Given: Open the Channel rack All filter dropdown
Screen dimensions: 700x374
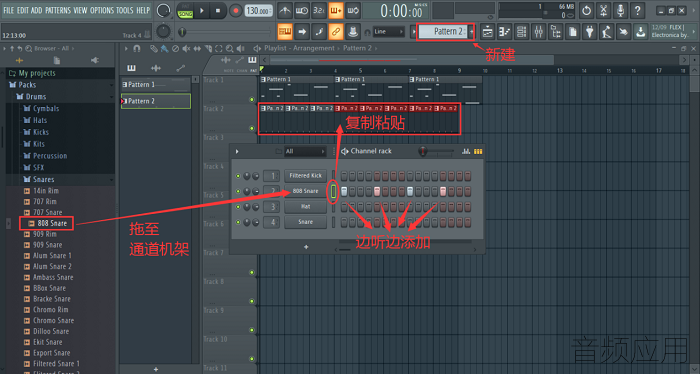Looking at the screenshot, I should (305, 152).
